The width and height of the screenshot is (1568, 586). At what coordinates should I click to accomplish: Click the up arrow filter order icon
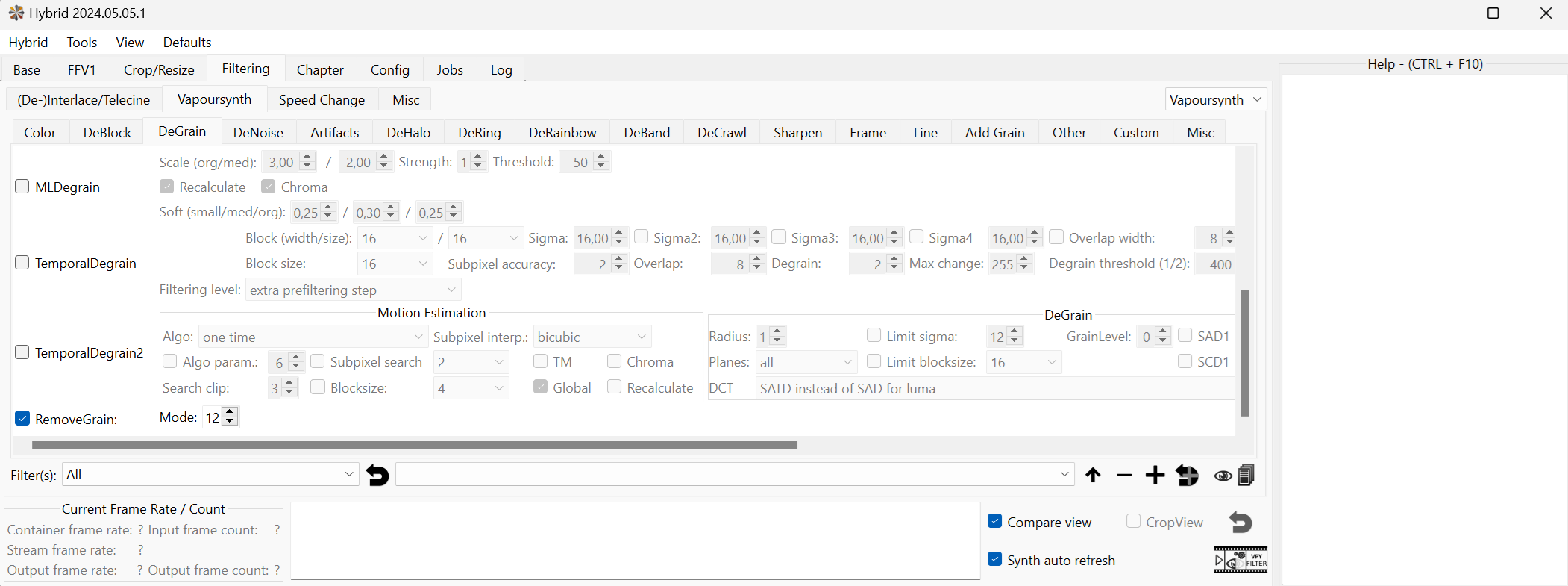(1093, 475)
